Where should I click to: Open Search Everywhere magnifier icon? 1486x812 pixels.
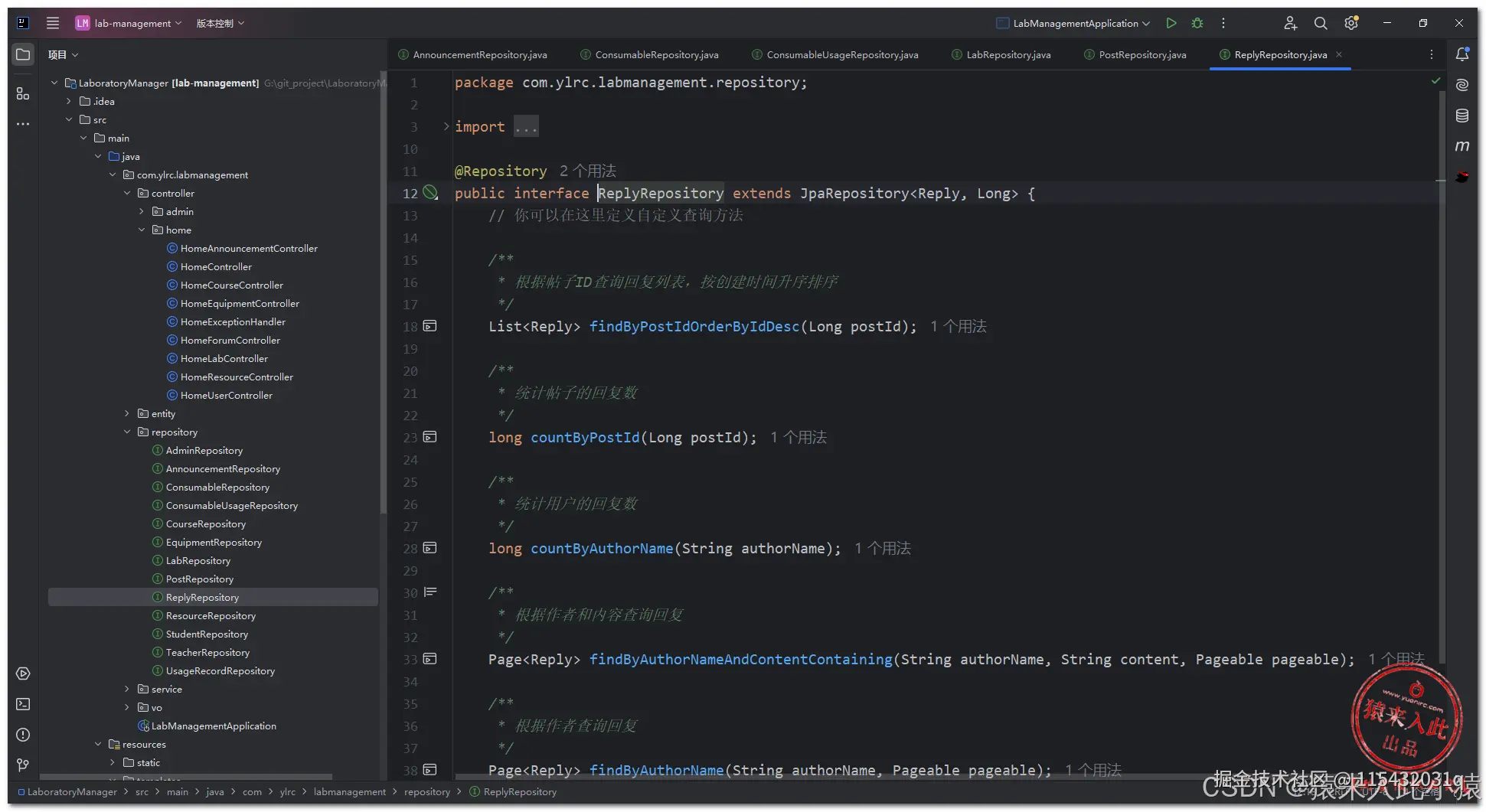point(1321,23)
